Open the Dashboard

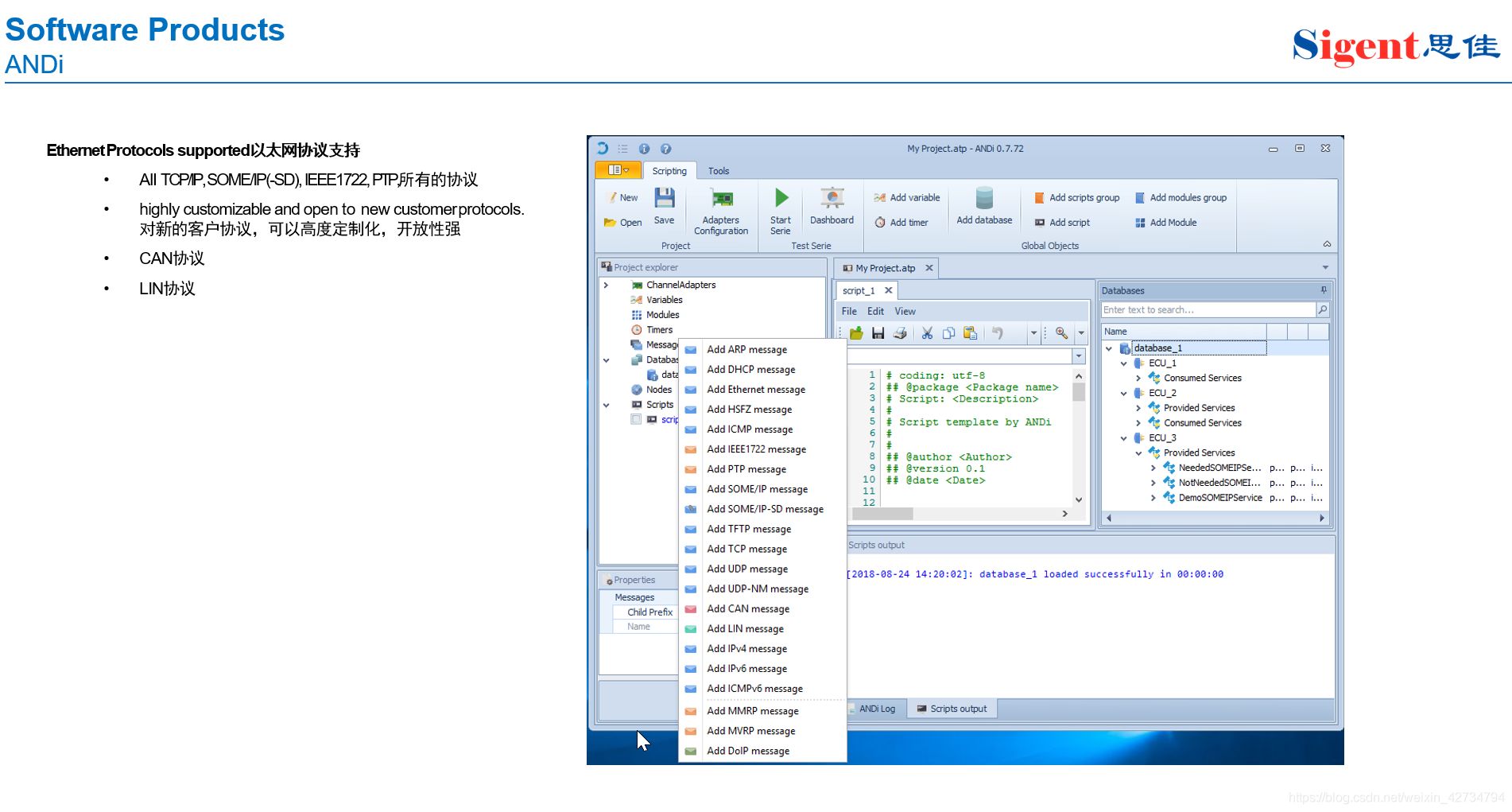[x=832, y=206]
